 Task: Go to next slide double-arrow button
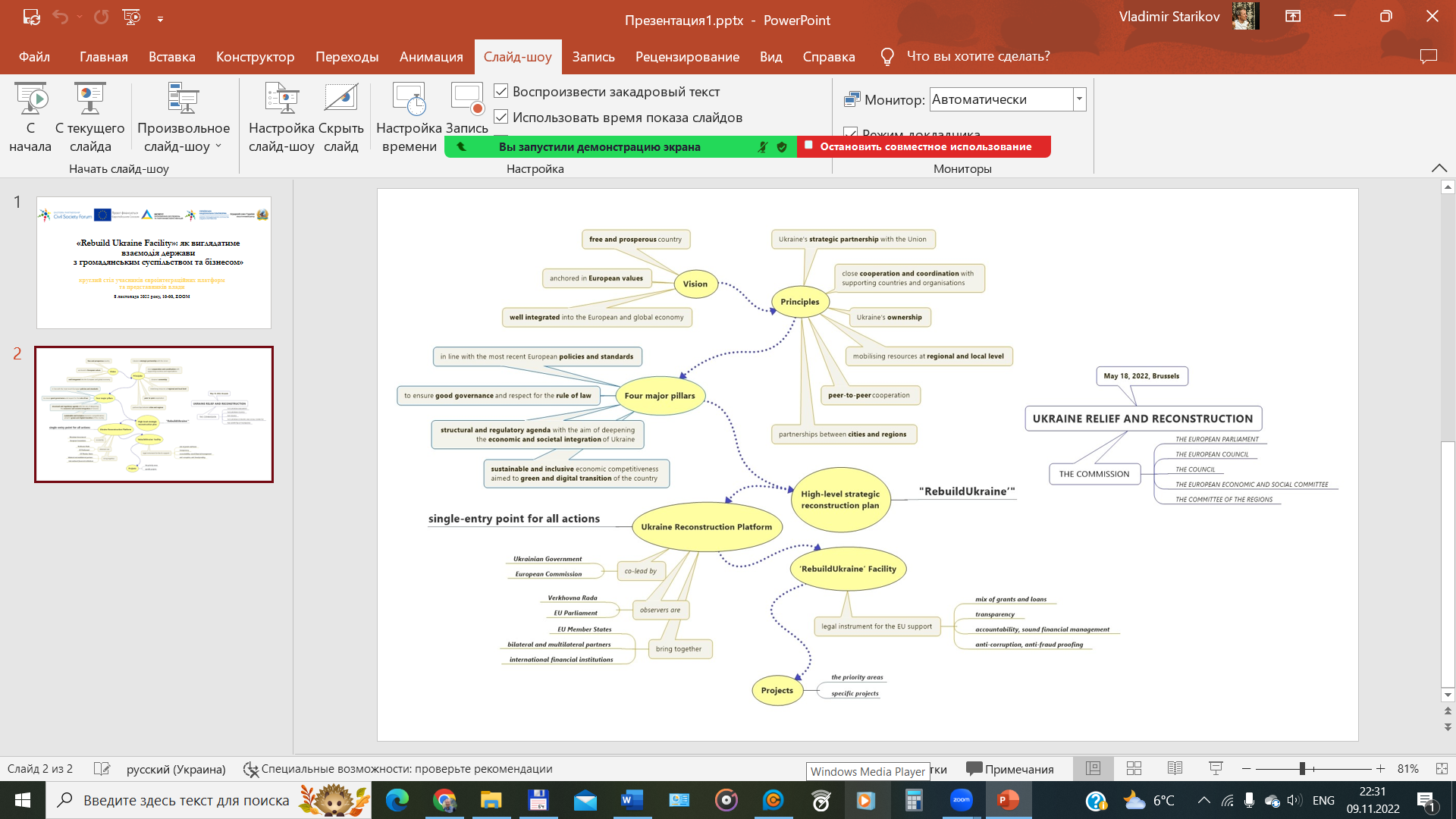(x=1447, y=726)
